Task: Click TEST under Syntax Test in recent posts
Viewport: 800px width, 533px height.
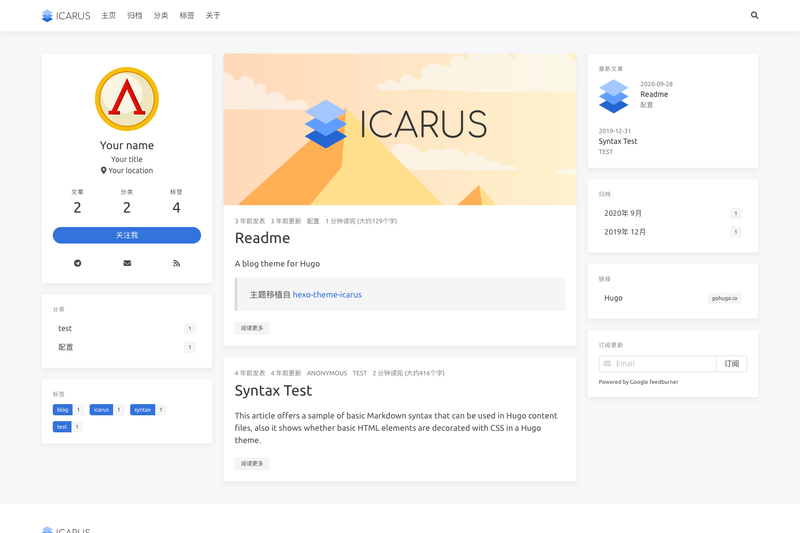Action: point(606,152)
